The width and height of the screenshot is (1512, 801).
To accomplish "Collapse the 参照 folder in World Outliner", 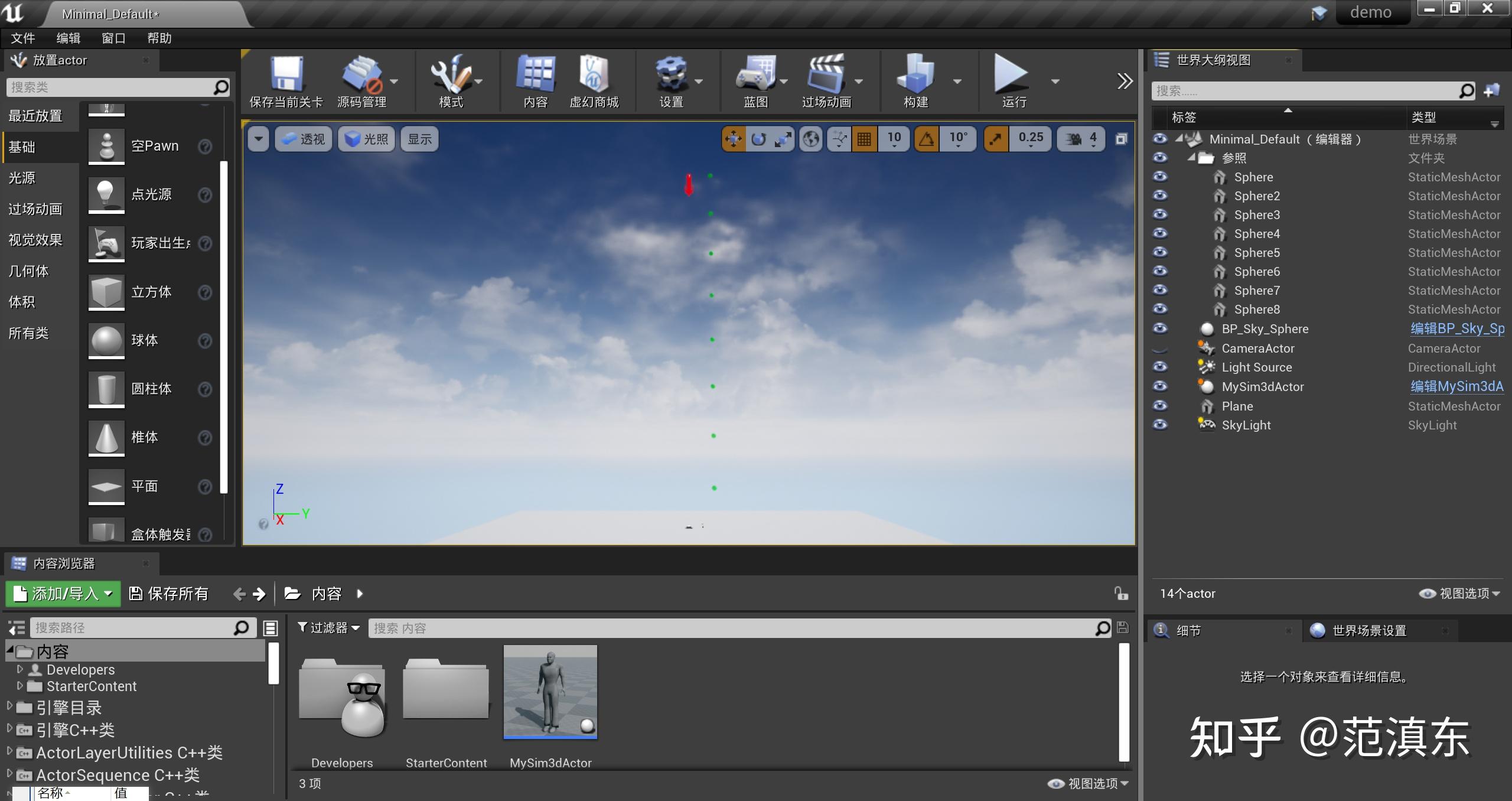I will click(x=1191, y=158).
